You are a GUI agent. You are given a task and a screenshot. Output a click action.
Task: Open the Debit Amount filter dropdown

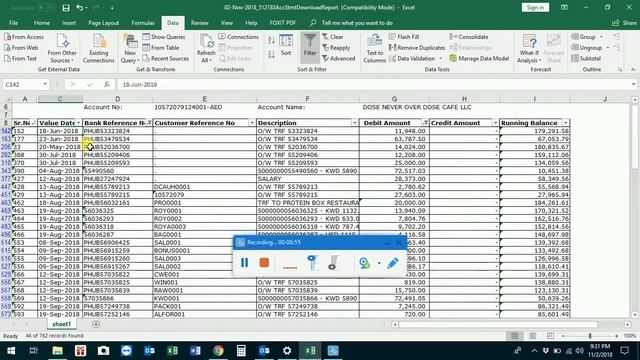[425, 123]
